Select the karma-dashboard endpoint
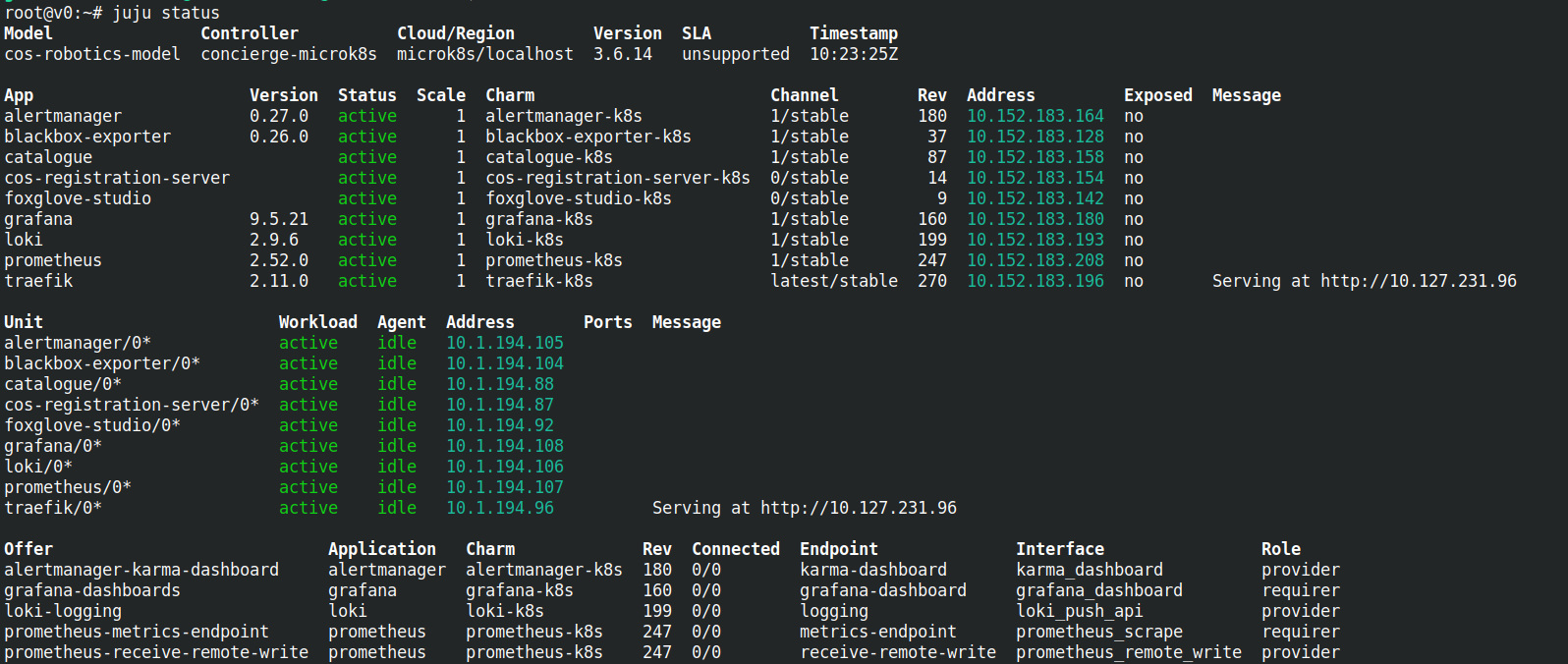Image resolution: width=1568 pixels, height=664 pixels. pos(872,570)
